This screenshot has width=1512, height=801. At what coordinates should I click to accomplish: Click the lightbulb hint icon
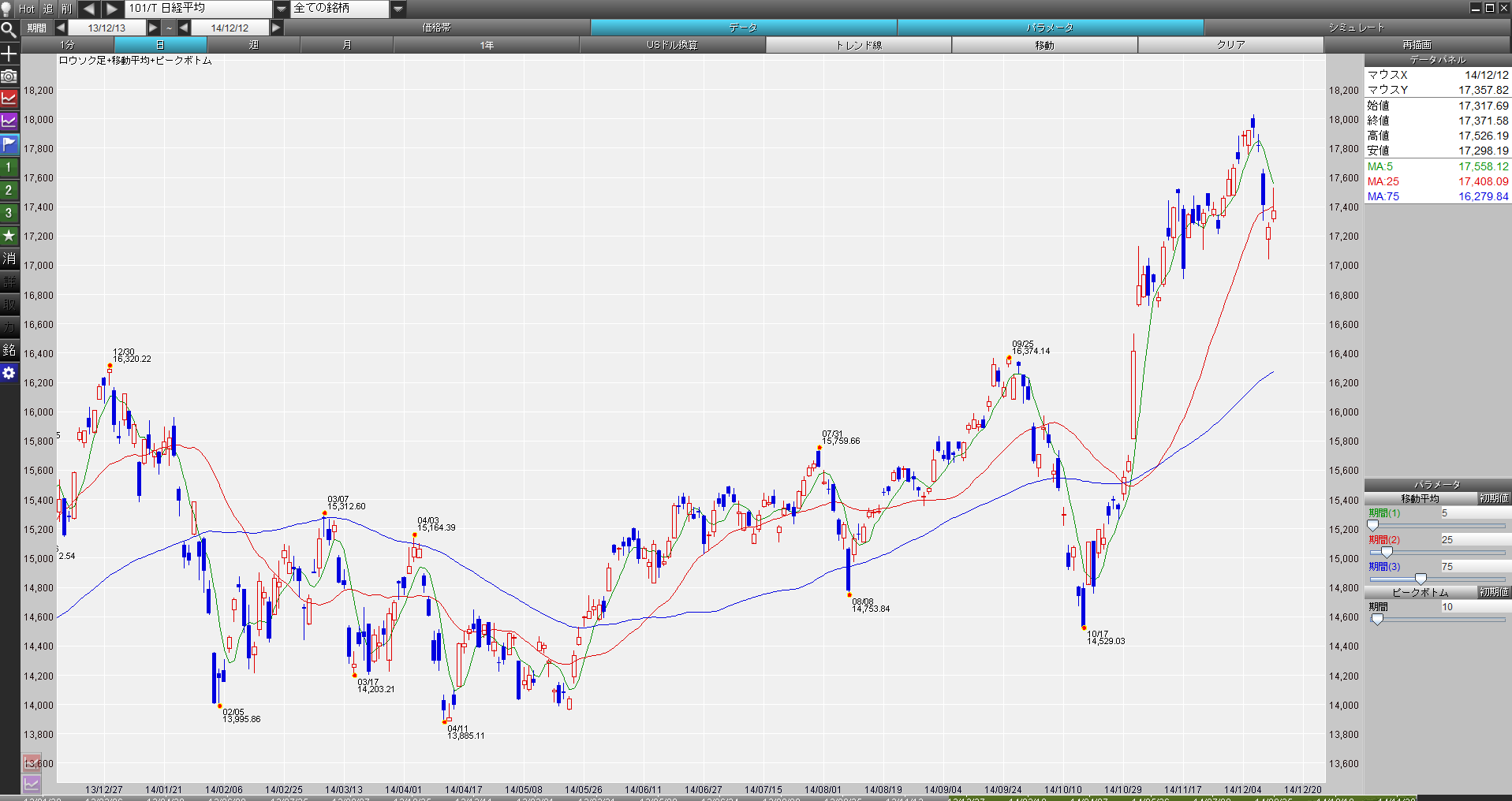[x=7, y=9]
